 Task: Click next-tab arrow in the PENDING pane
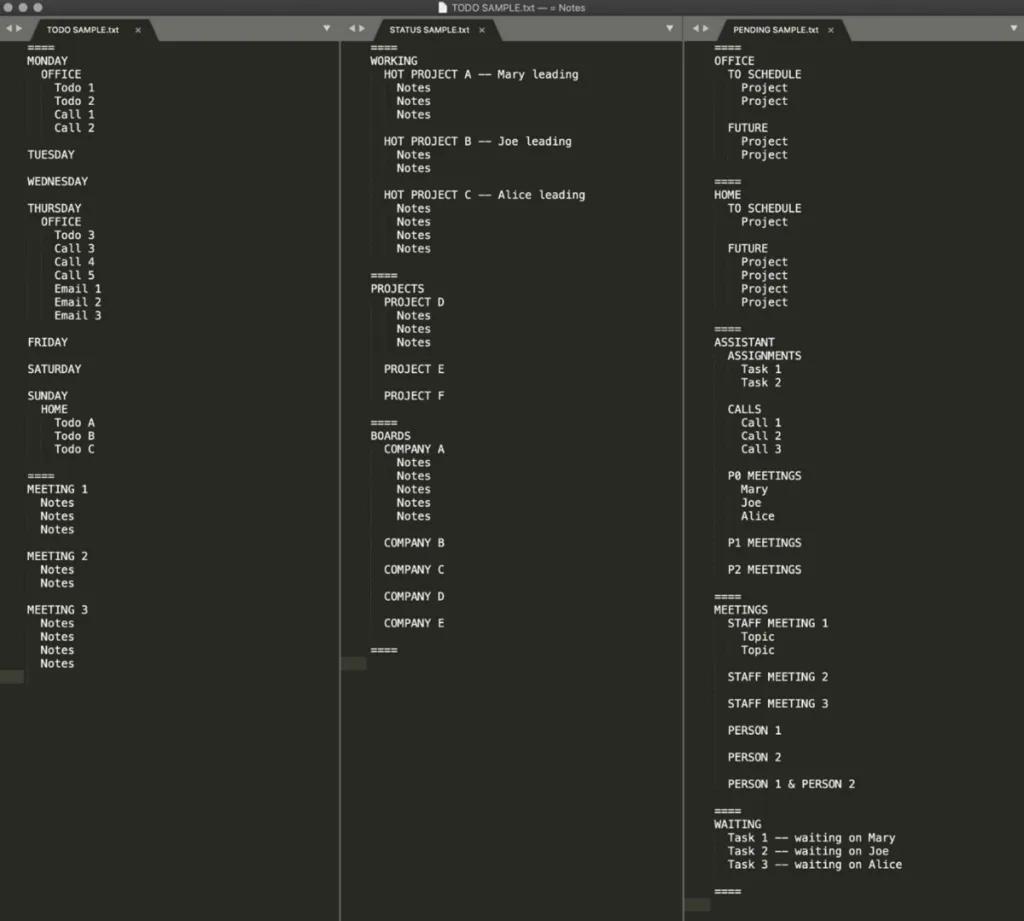click(705, 29)
